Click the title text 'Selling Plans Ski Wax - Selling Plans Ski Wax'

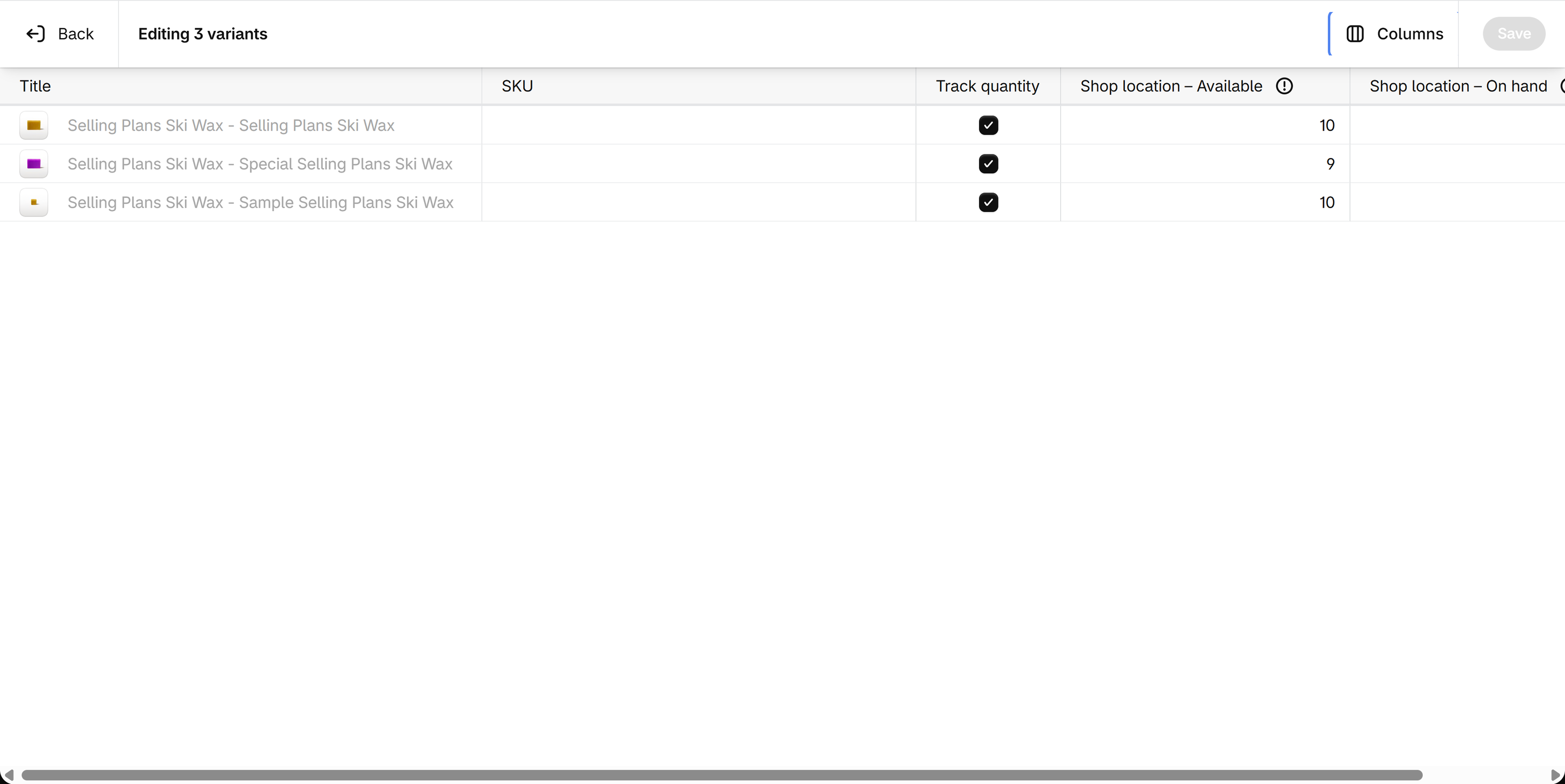(x=231, y=125)
